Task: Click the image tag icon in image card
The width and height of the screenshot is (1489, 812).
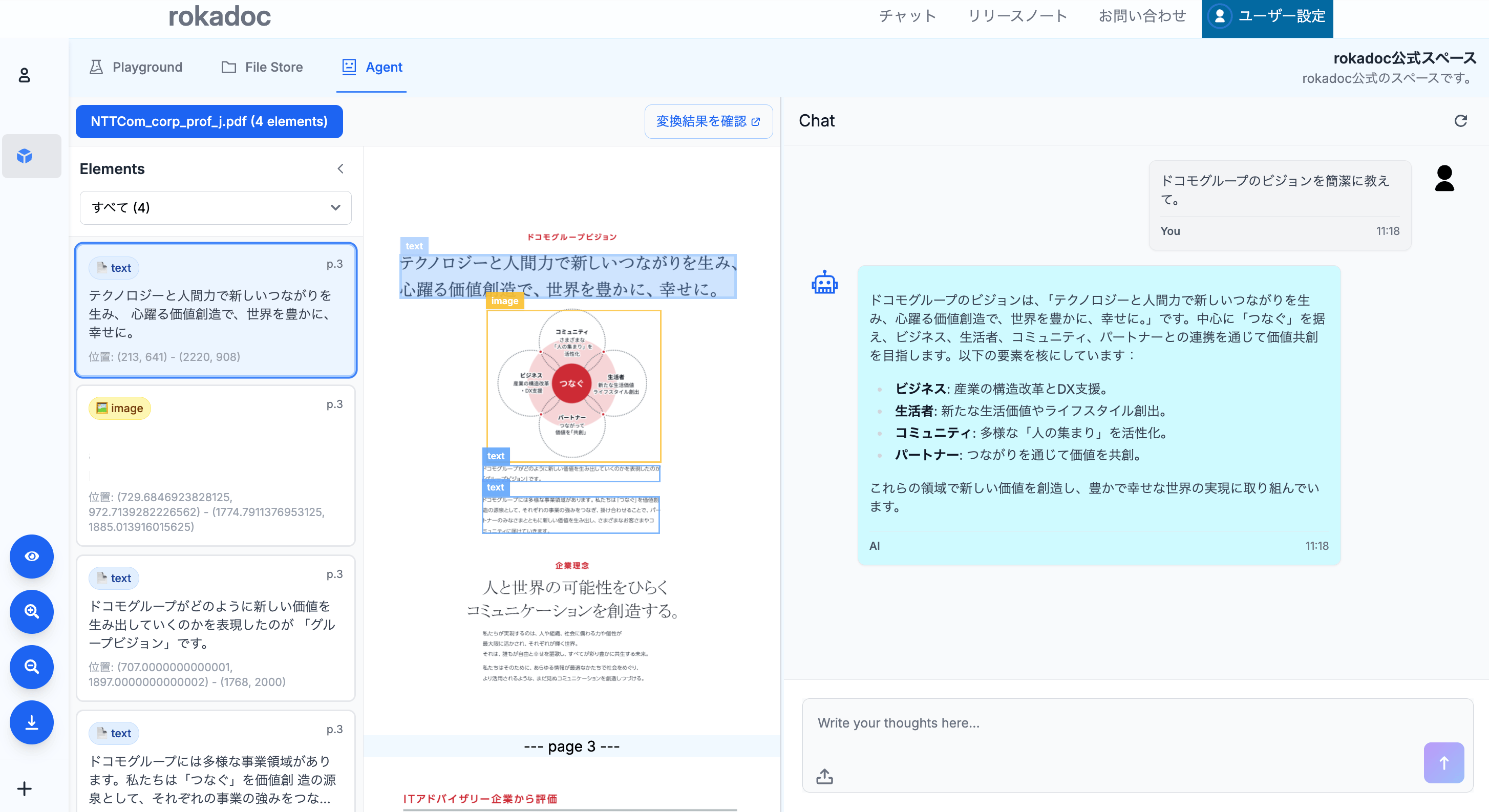Action: (x=102, y=408)
